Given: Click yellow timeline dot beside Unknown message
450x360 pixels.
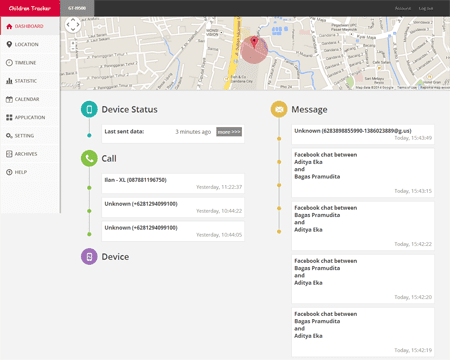Looking at the screenshot, I should tap(279, 138).
